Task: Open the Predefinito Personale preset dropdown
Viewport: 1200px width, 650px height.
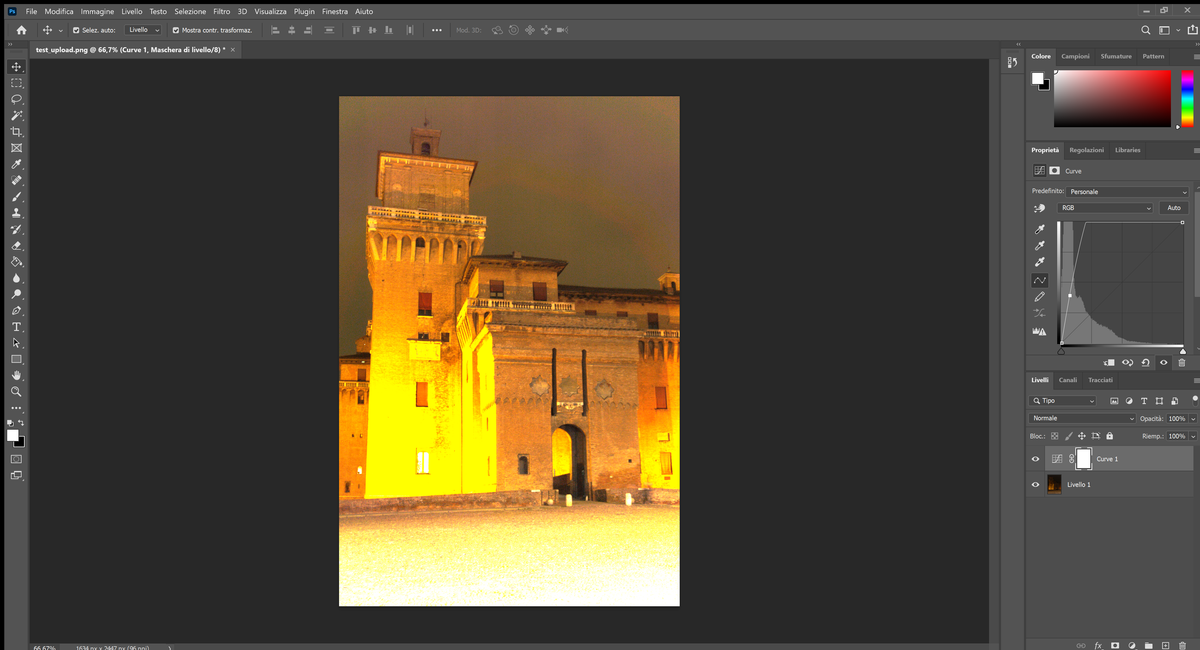Action: (x=1127, y=191)
